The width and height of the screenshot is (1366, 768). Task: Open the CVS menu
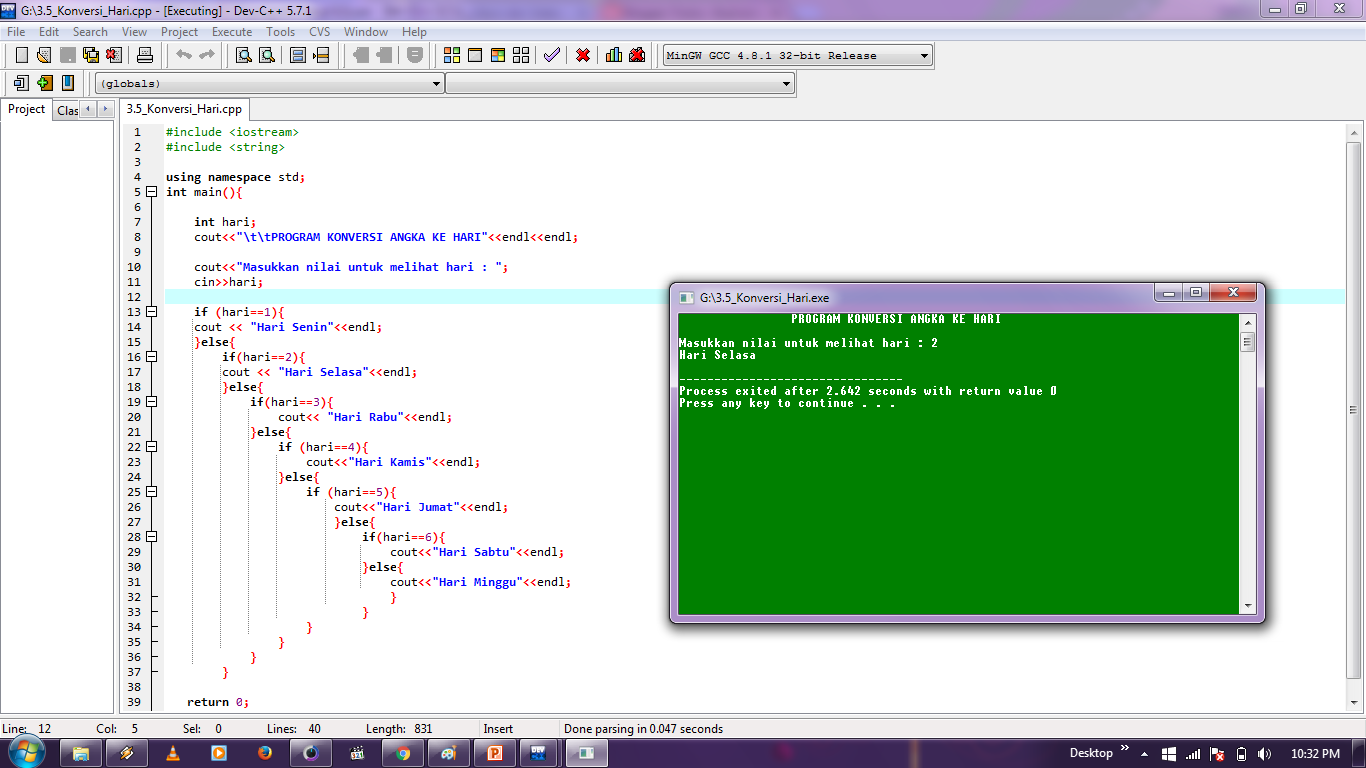click(x=320, y=32)
